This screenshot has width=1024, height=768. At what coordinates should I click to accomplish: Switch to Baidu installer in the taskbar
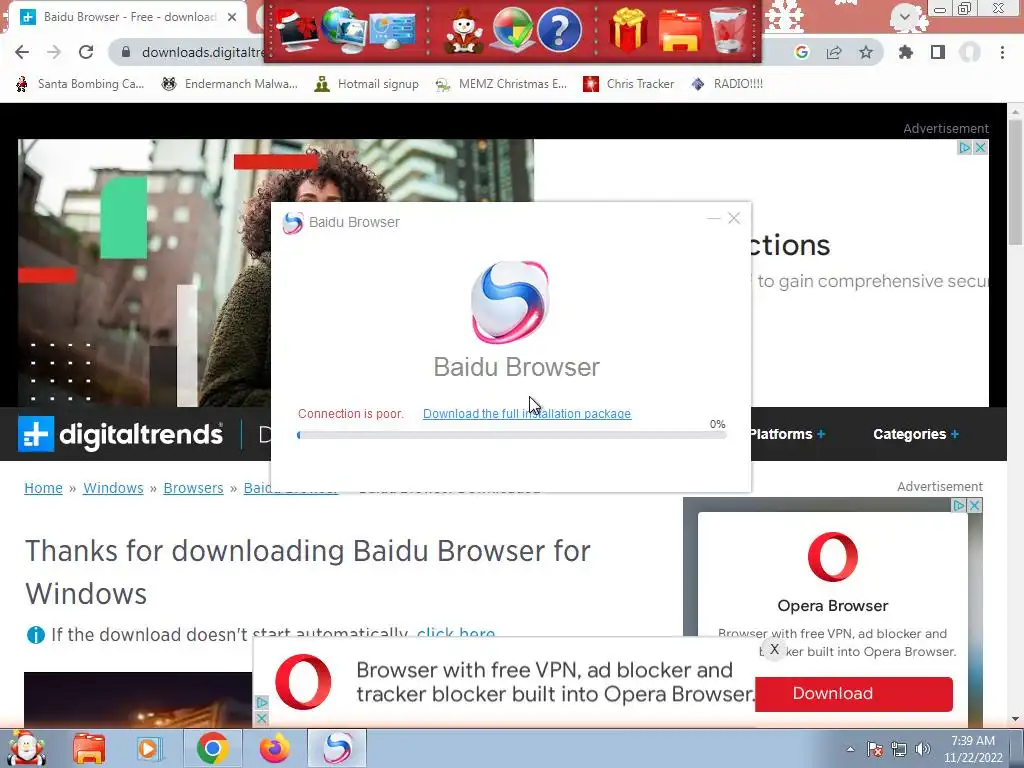tap(337, 748)
